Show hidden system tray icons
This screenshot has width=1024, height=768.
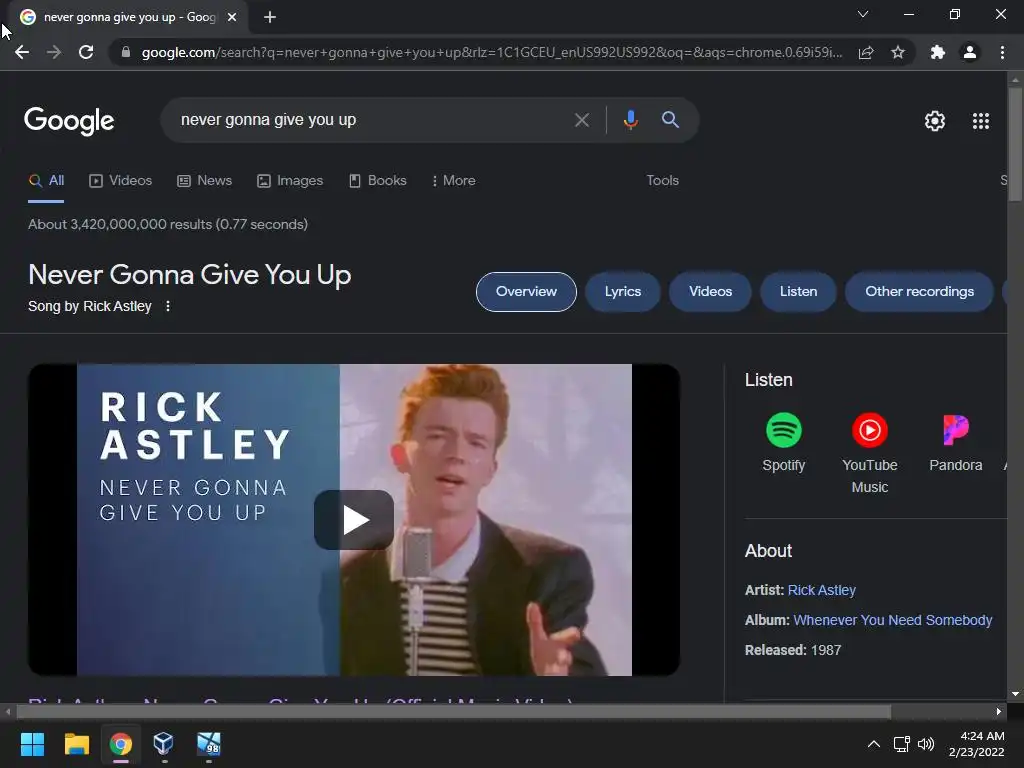873,744
